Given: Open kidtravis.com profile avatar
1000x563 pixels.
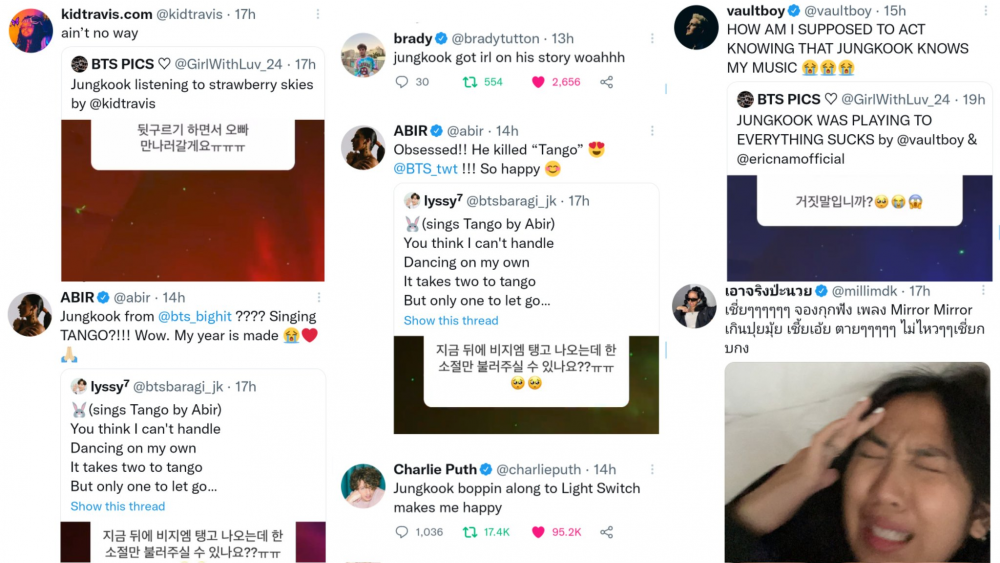Looking at the screenshot, I should point(31,30).
